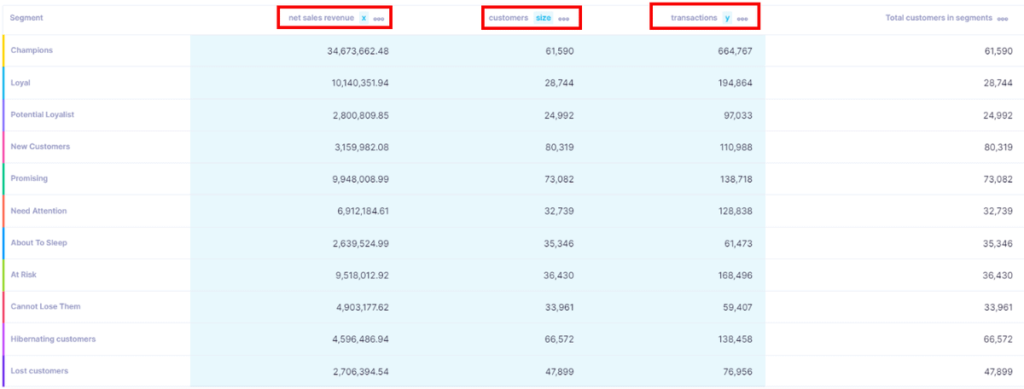
Task: Select the transactions column header label
Action: pyautogui.click(x=694, y=18)
